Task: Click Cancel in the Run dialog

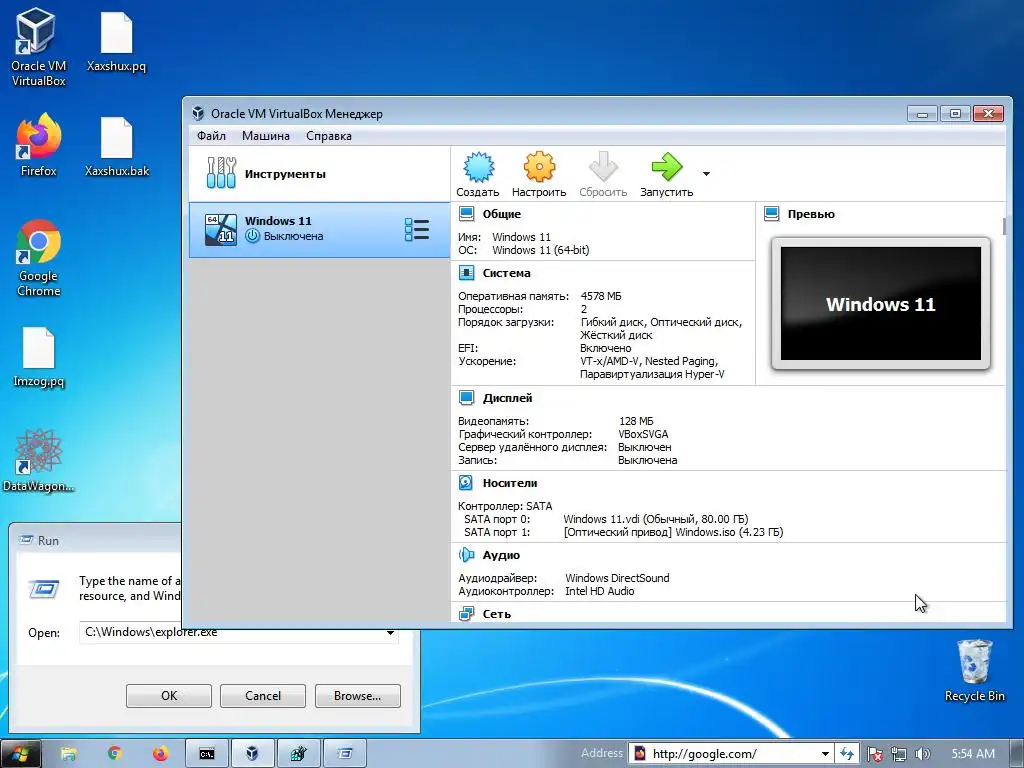Action: 263,696
